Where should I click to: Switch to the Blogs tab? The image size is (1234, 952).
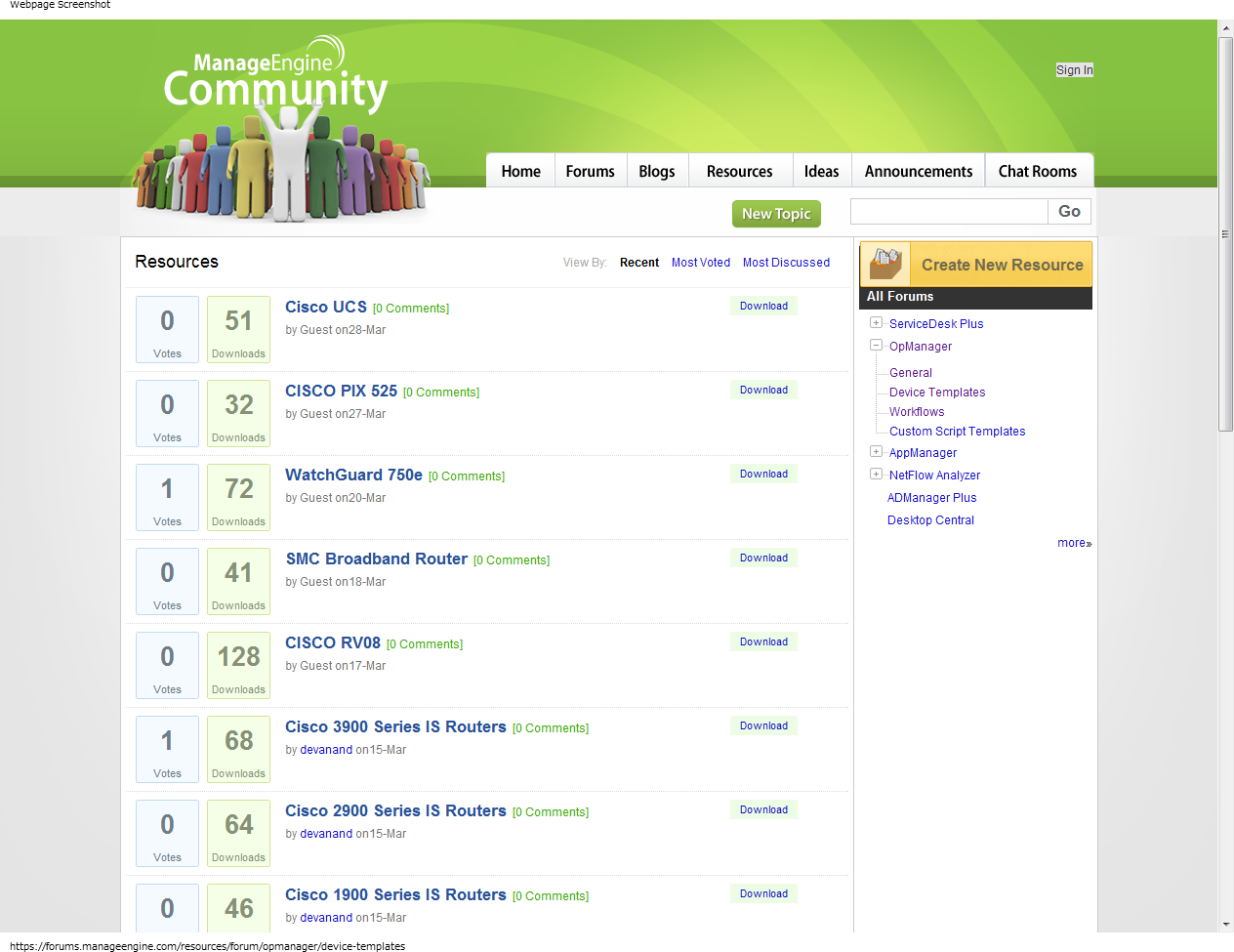click(x=657, y=171)
